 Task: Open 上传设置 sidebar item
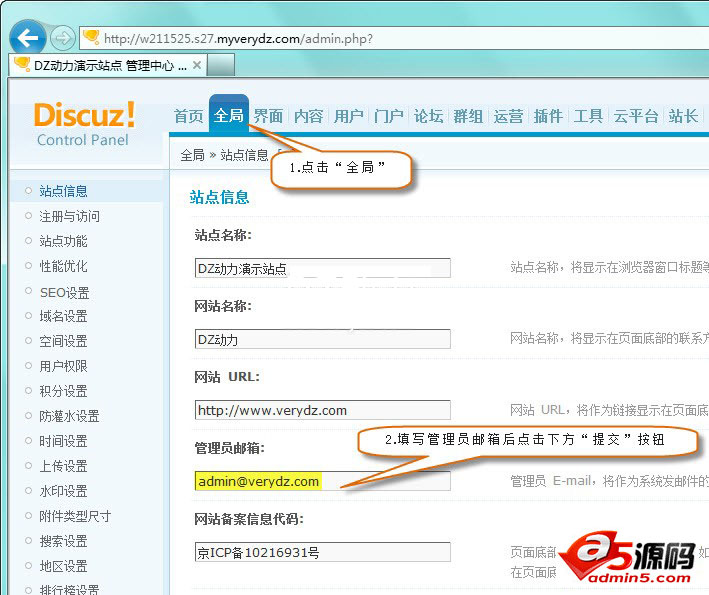tap(63, 466)
